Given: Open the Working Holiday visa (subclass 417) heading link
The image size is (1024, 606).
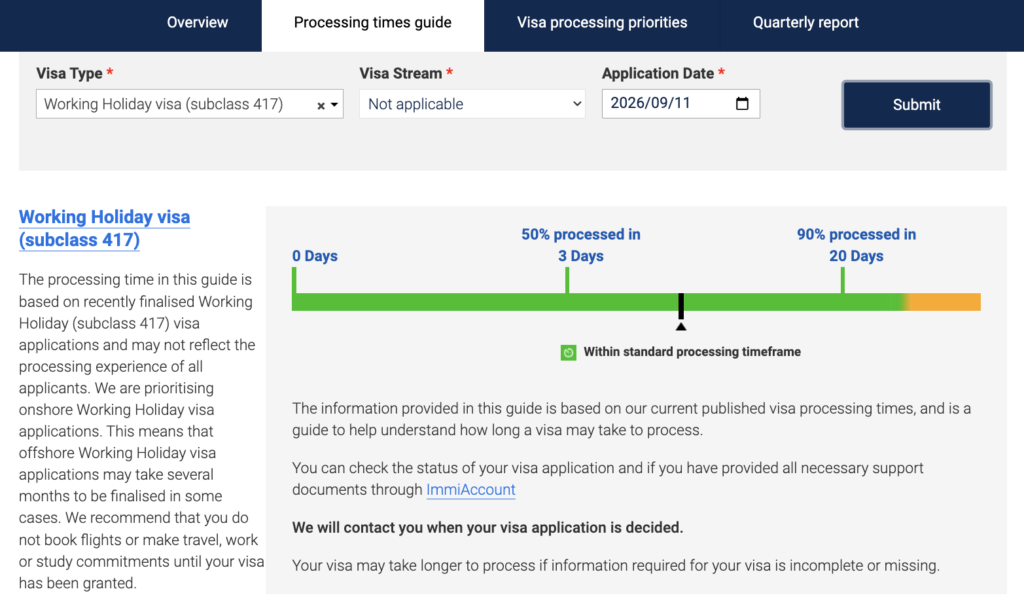Looking at the screenshot, I should [104, 229].
